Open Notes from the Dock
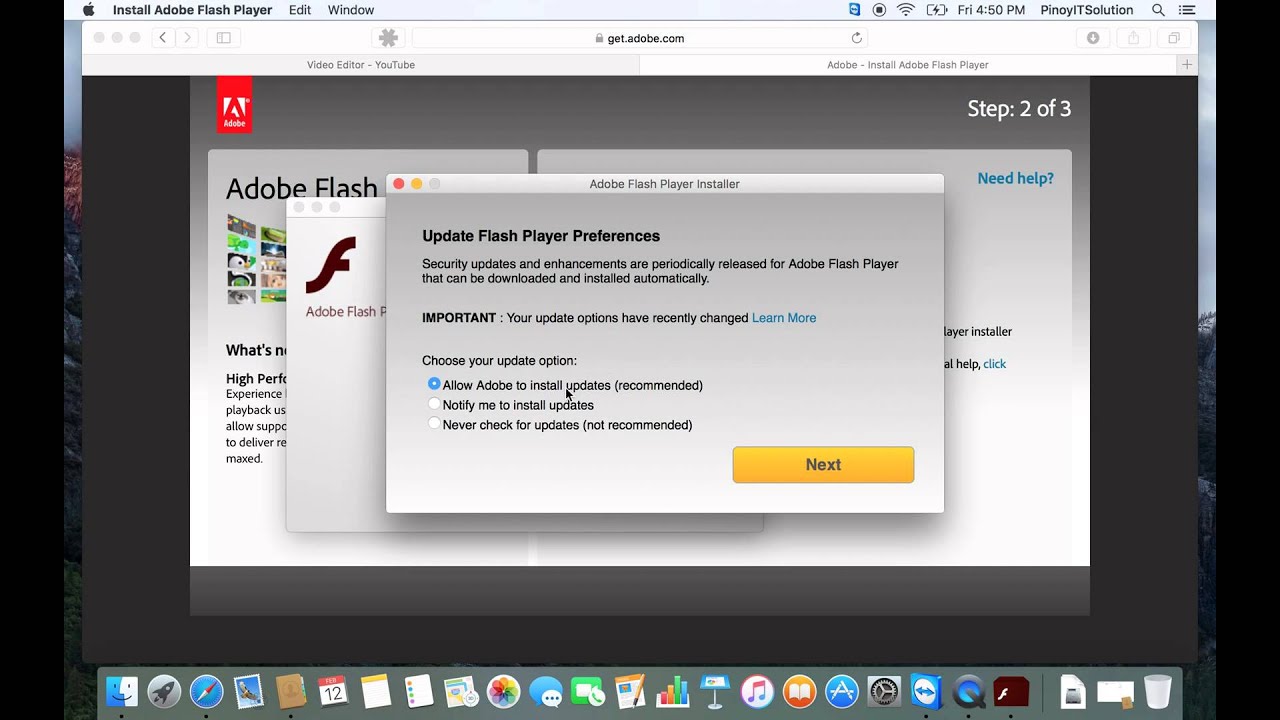Image resolution: width=1280 pixels, height=720 pixels. click(x=376, y=691)
